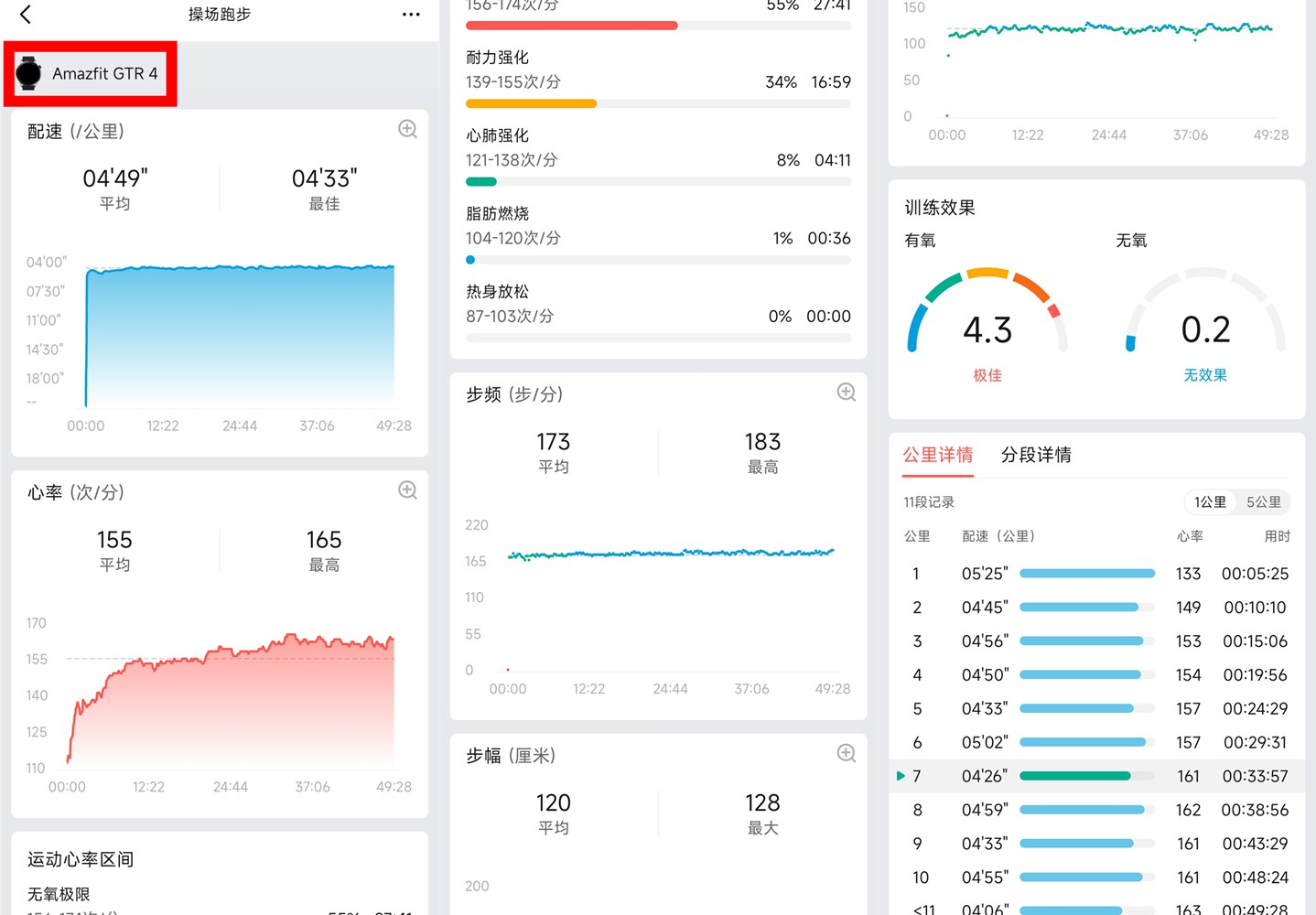Click the green arrow marker beside kilometer 7
The height and width of the screenshot is (915, 1316).
901,776
